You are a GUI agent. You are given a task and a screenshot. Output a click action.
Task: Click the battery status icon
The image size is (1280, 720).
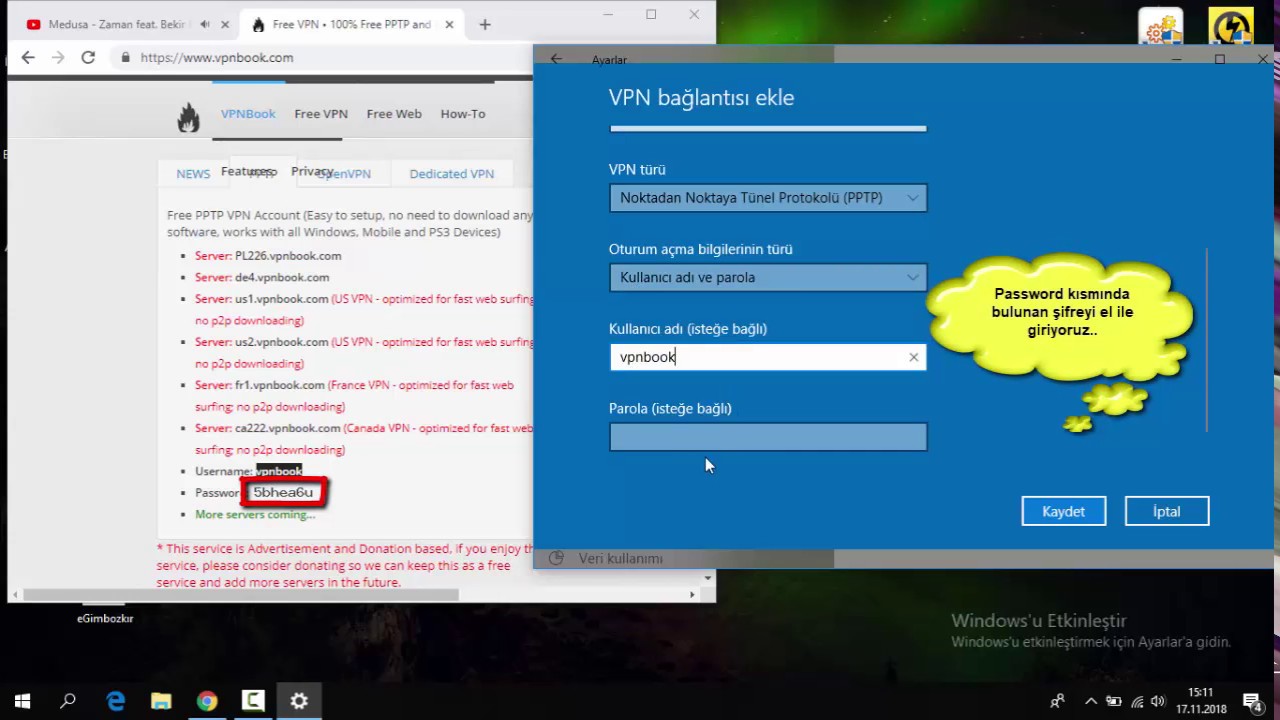click(1113, 701)
